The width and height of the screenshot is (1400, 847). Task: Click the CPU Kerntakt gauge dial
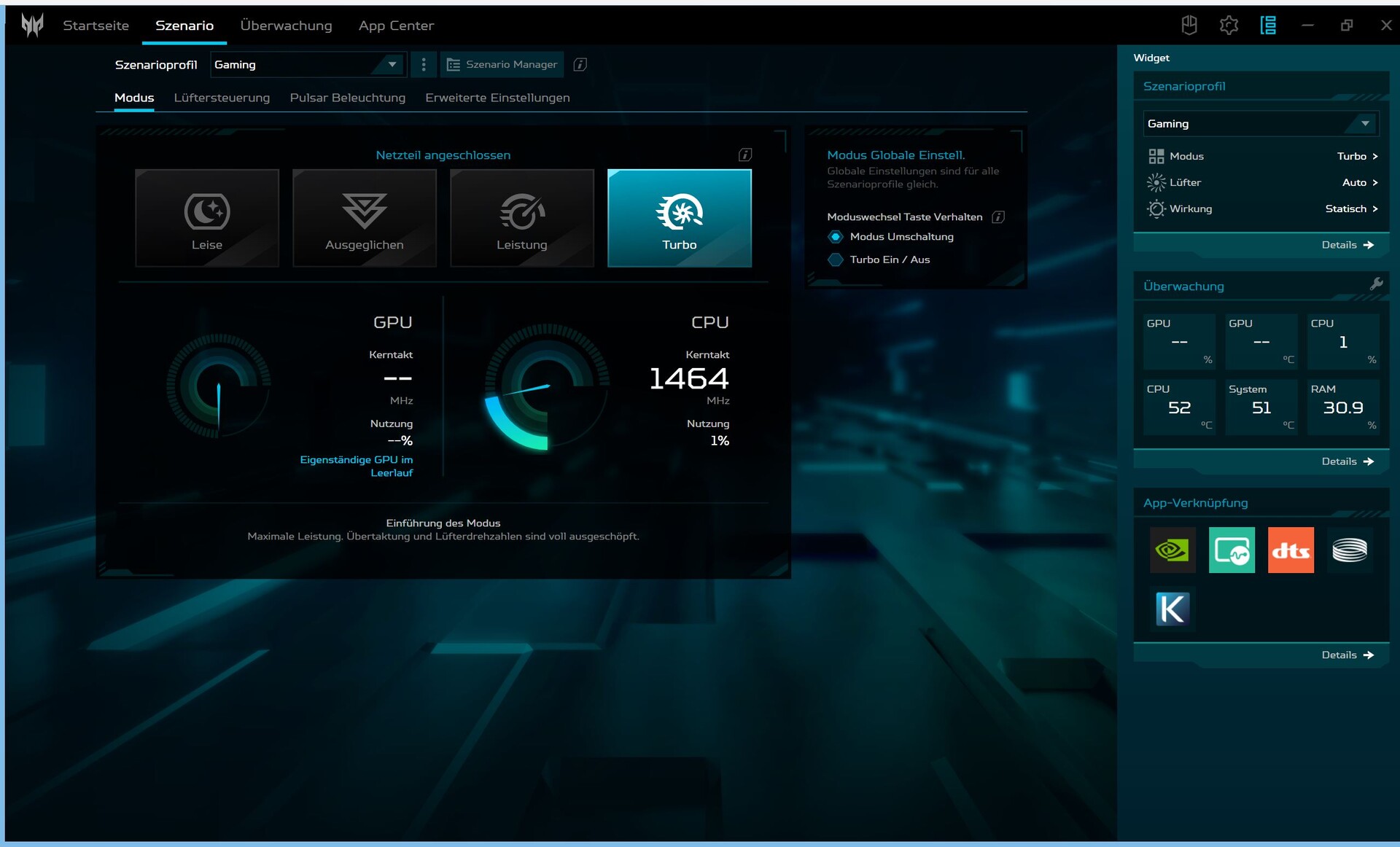(547, 386)
